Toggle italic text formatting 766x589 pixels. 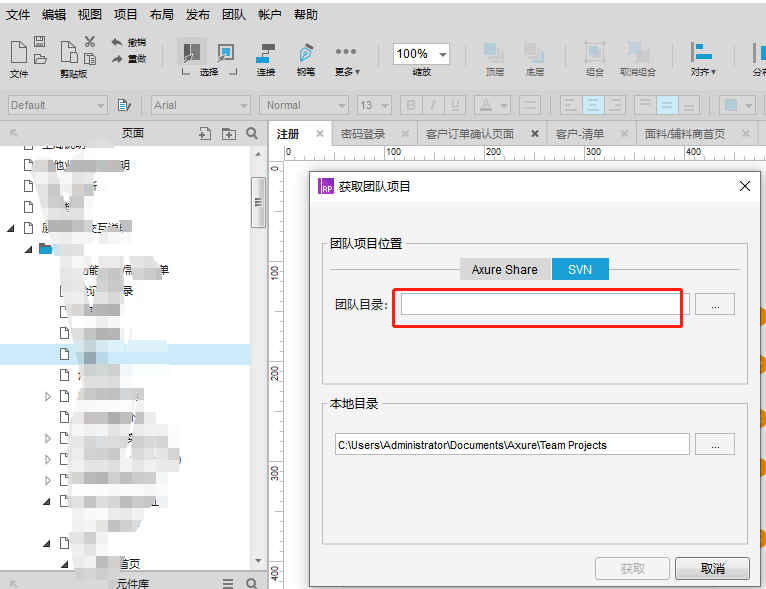pos(434,105)
